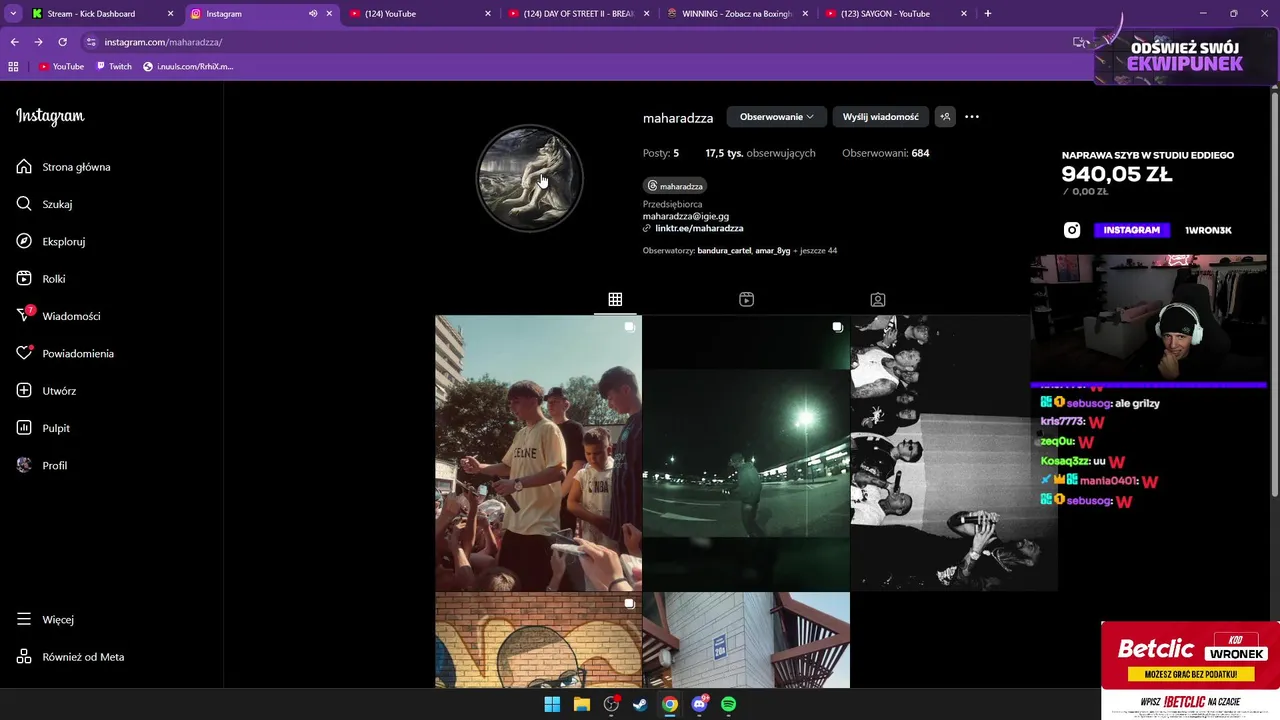The image size is (1280, 720).
Task: Go to Eksploruj page
Action: (x=51, y=241)
